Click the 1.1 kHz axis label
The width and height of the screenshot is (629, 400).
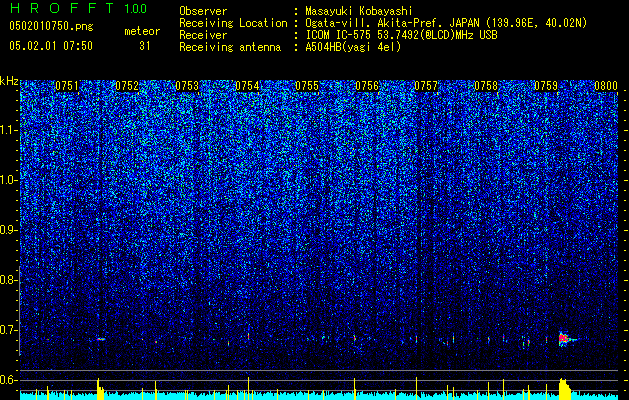coord(9,130)
